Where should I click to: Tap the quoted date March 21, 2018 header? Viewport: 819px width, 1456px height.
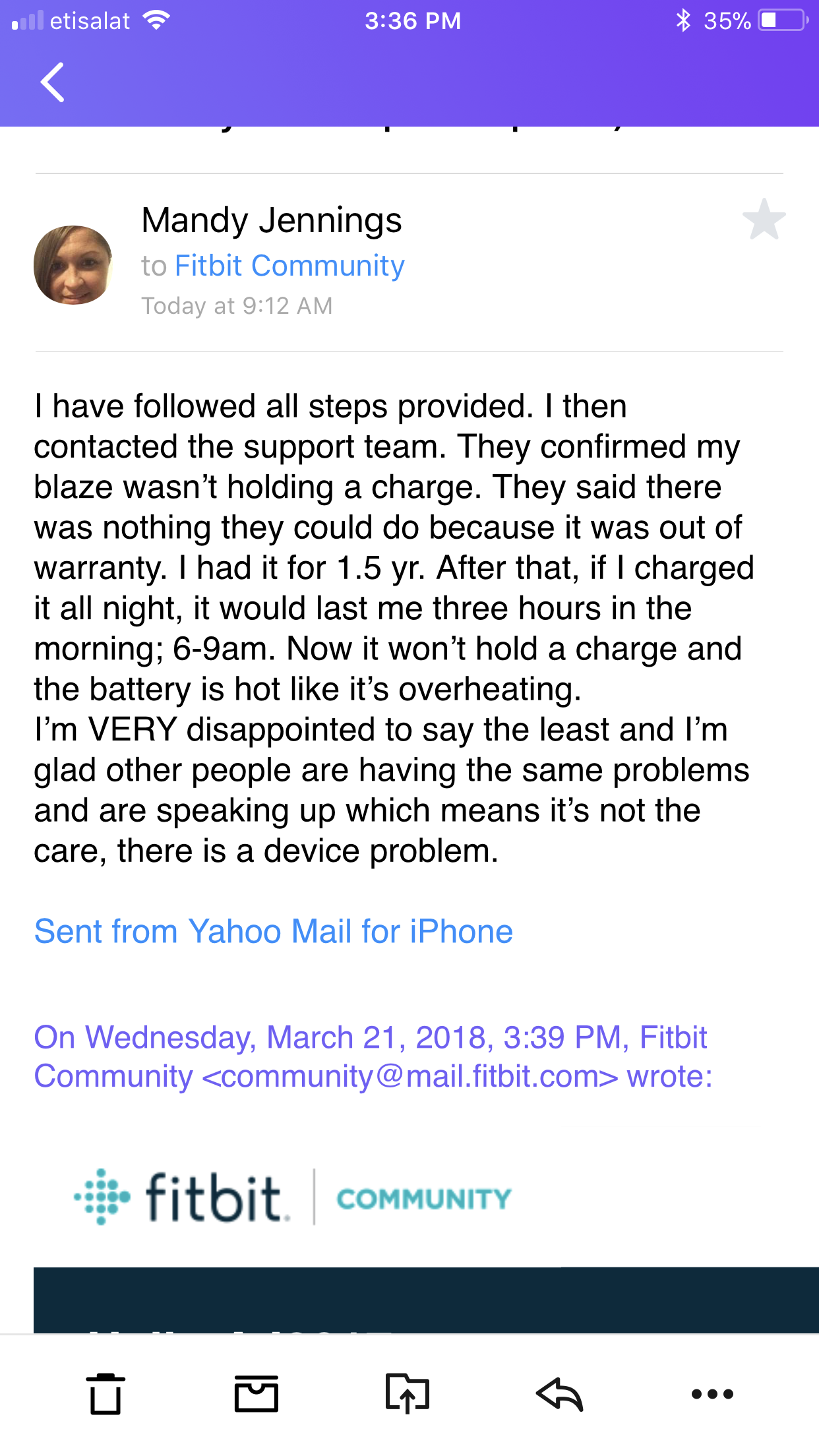click(369, 1037)
